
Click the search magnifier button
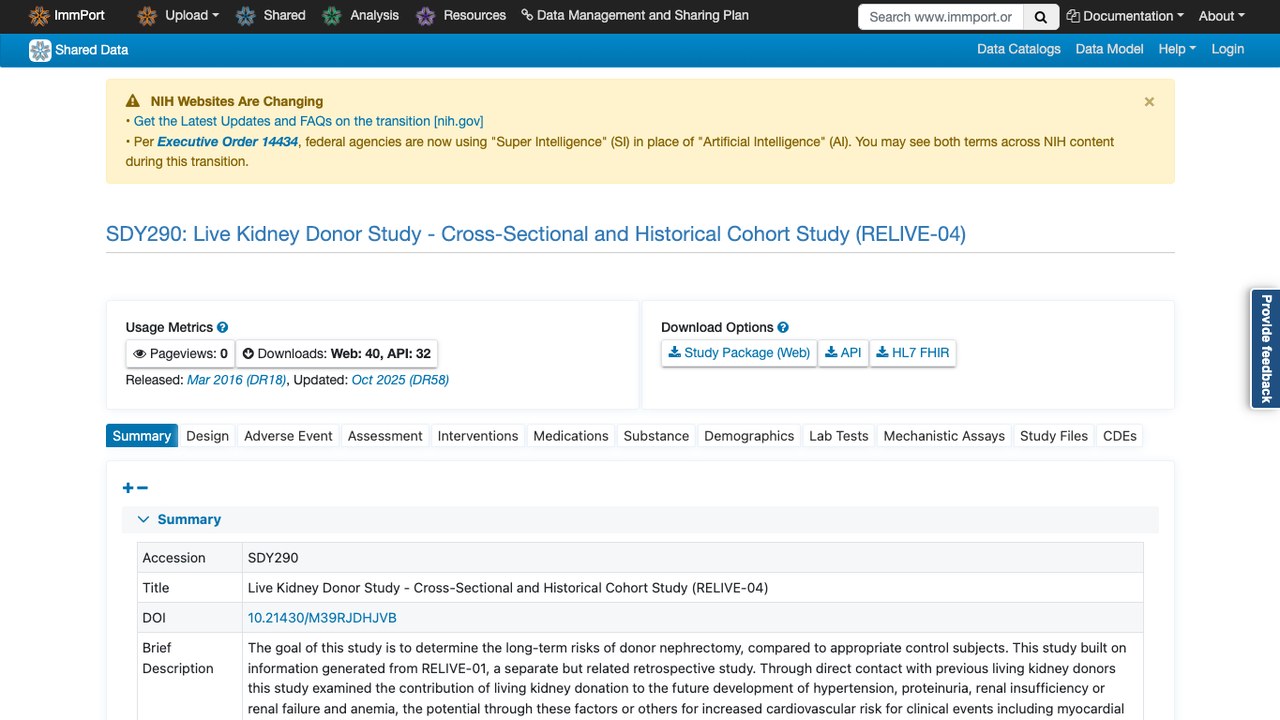pyautogui.click(x=1041, y=16)
